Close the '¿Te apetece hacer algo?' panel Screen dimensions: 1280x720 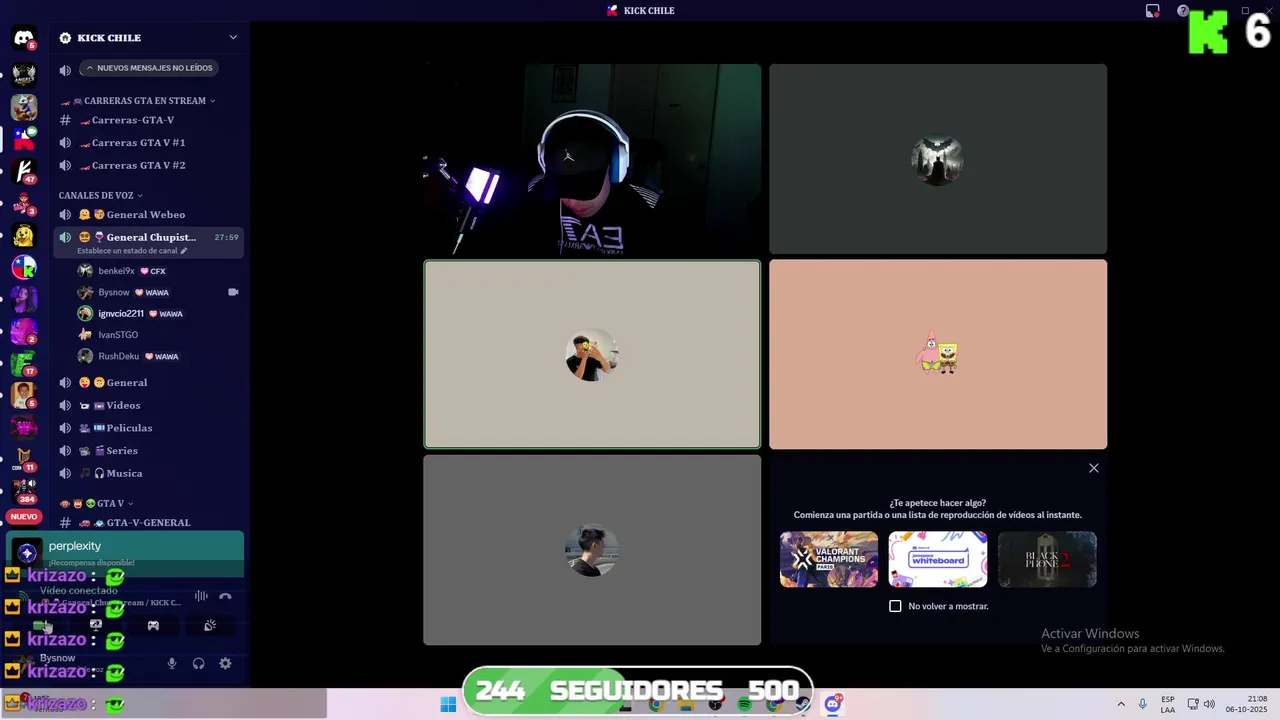[1093, 468]
